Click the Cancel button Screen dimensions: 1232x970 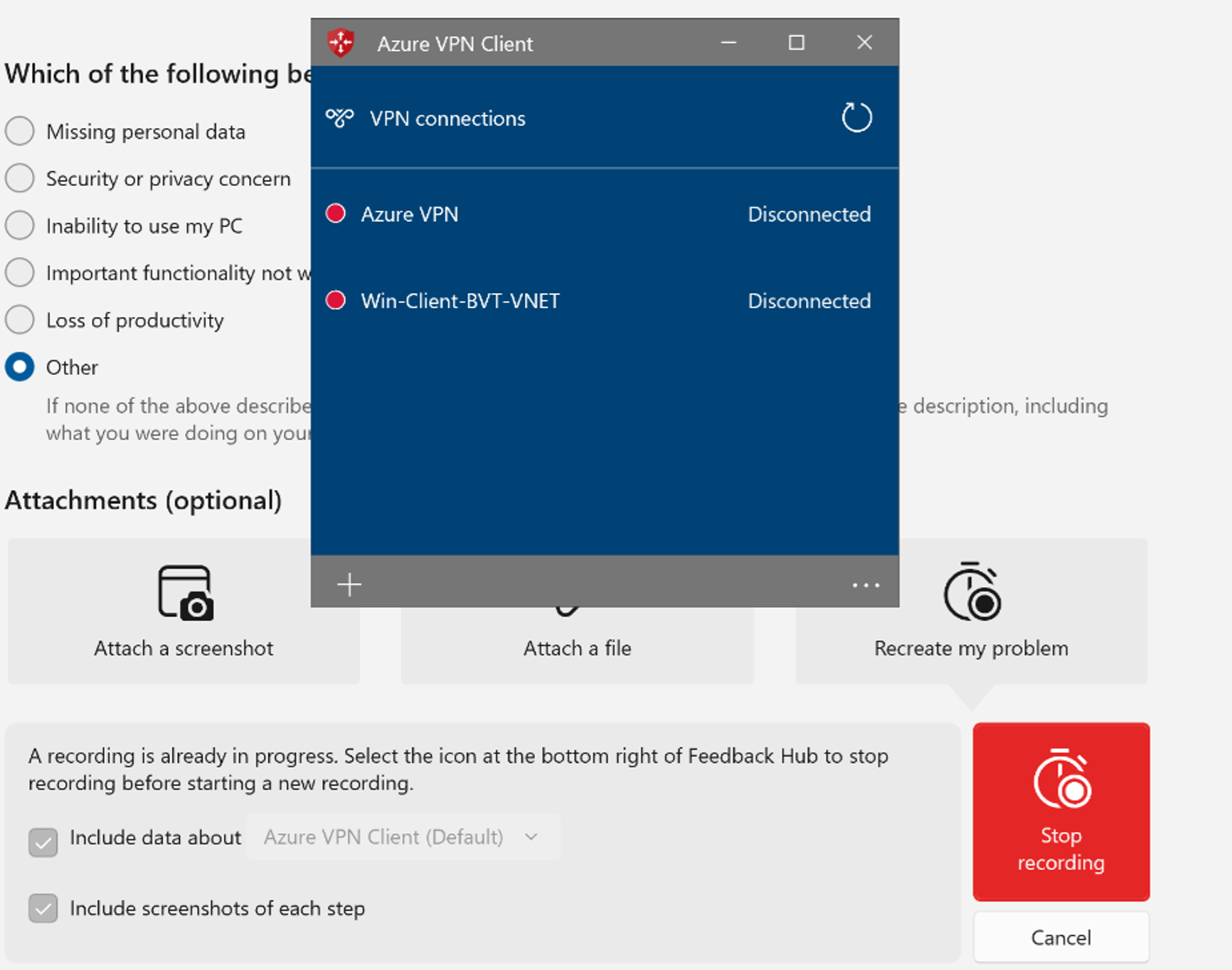point(1061,937)
